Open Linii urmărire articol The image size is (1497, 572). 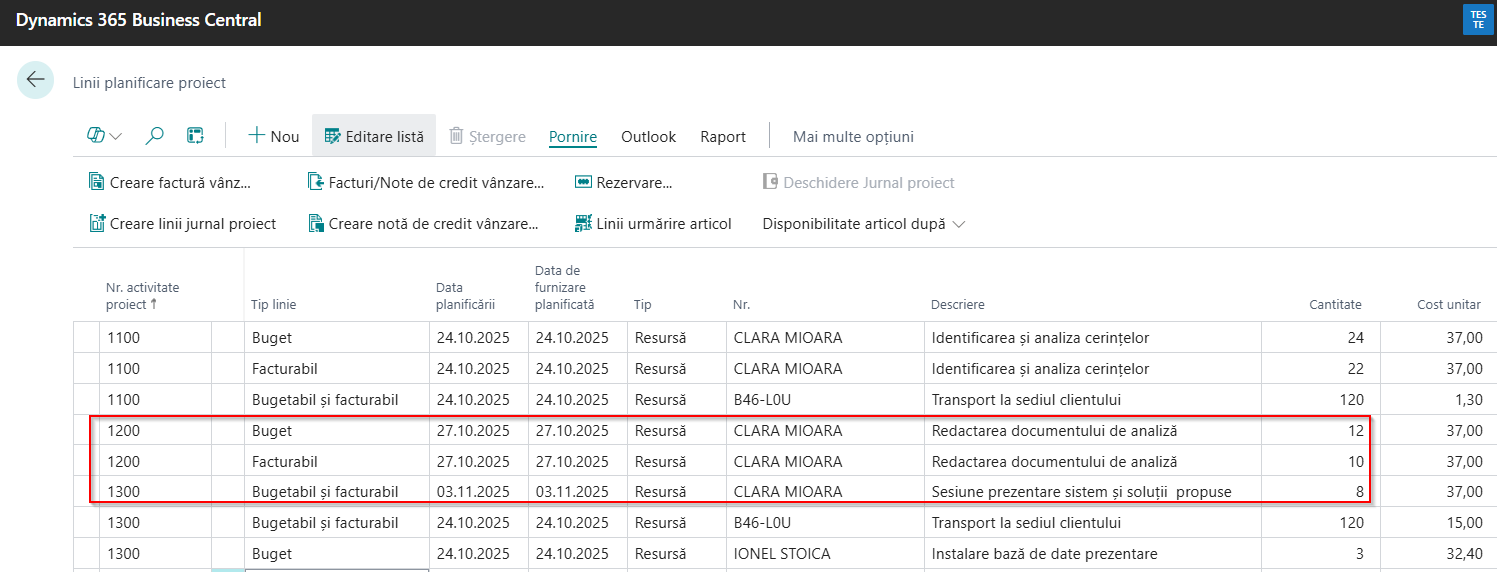click(x=654, y=224)
